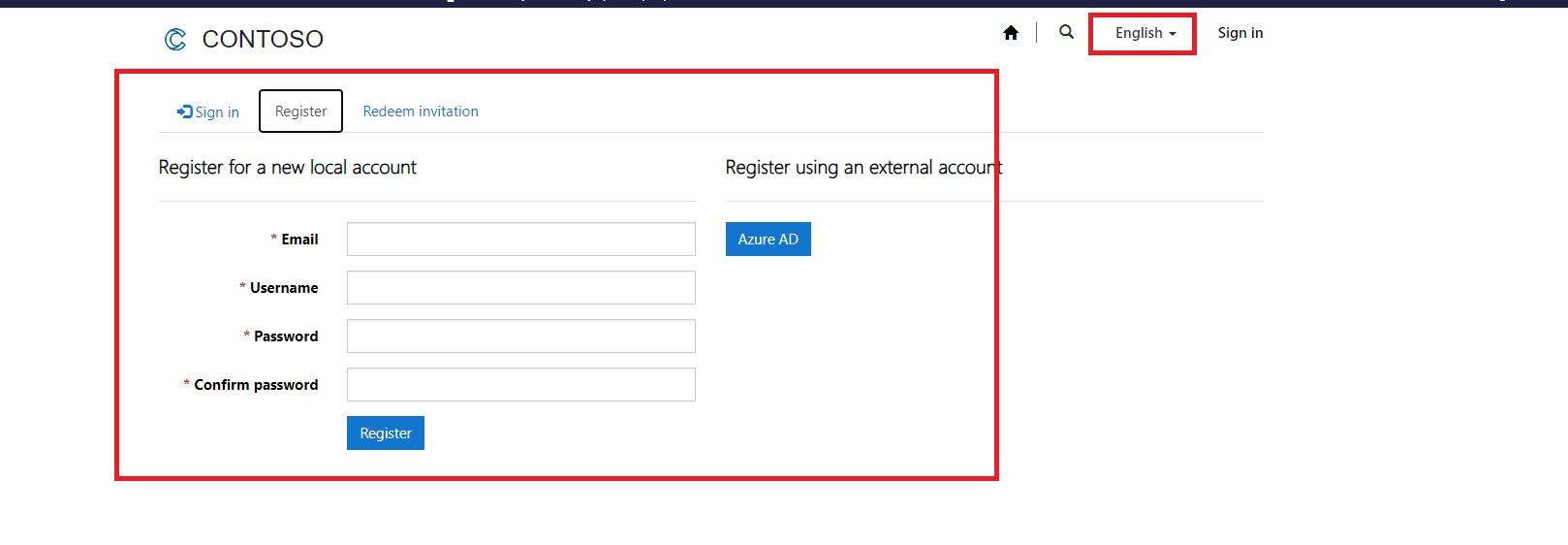Focus the Email input field
Viewport: 1568px width, 545px height.
[520, 240]
